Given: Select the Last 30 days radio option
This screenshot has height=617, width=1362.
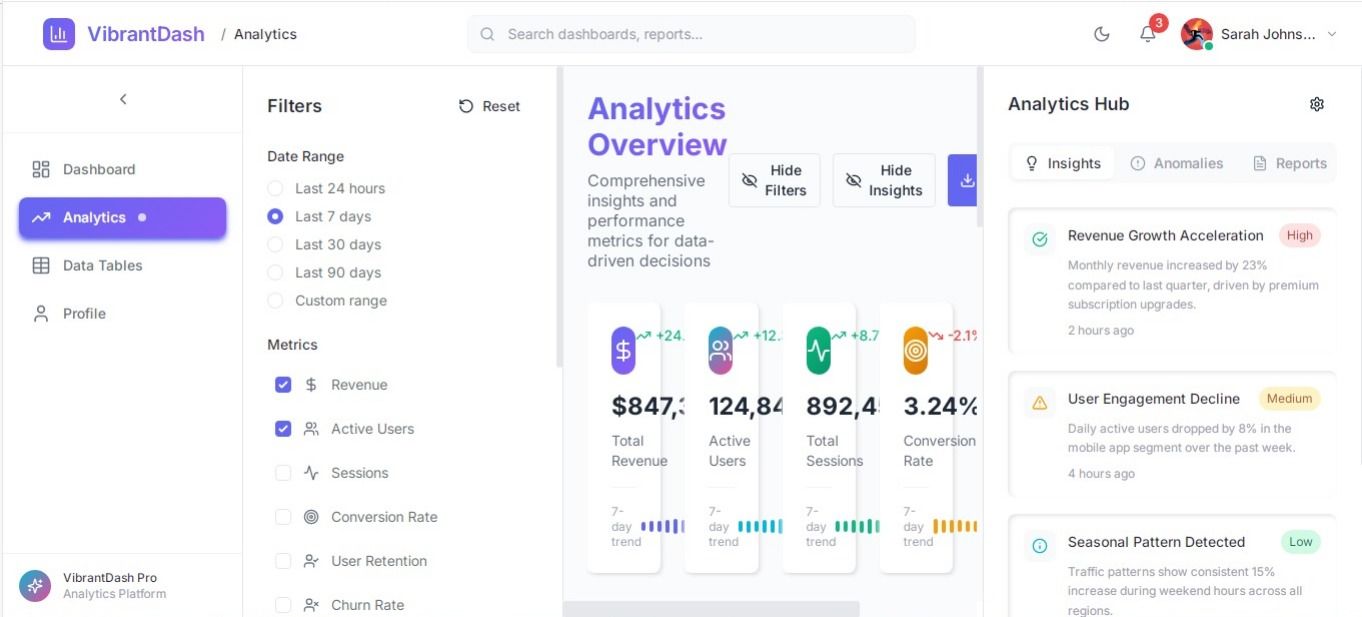Looking at the screenshot, I should 275,245.
